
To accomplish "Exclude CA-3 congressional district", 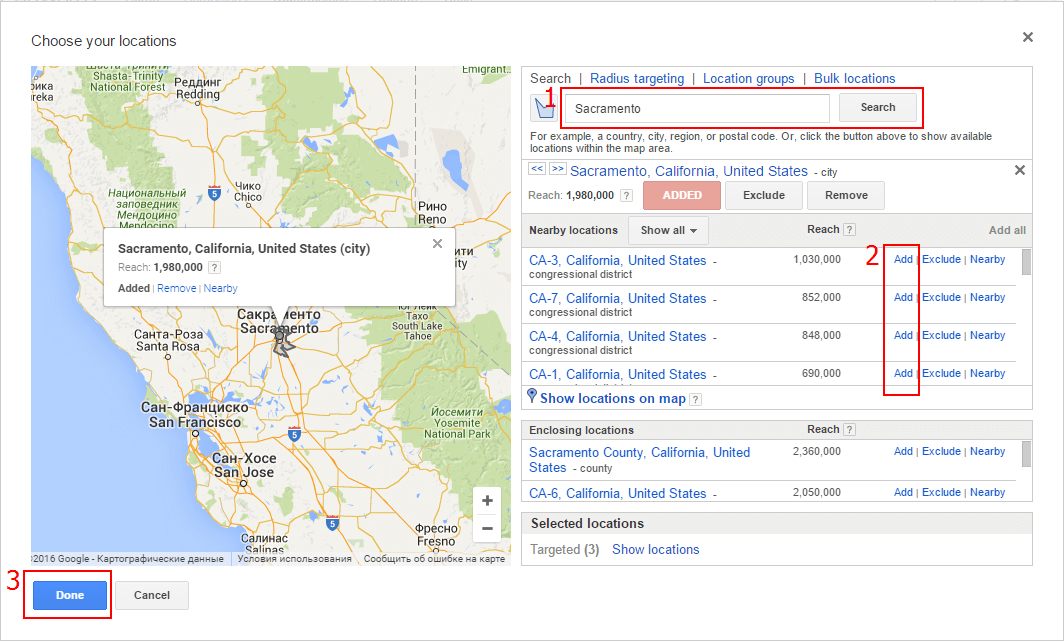I will point(941,259).
